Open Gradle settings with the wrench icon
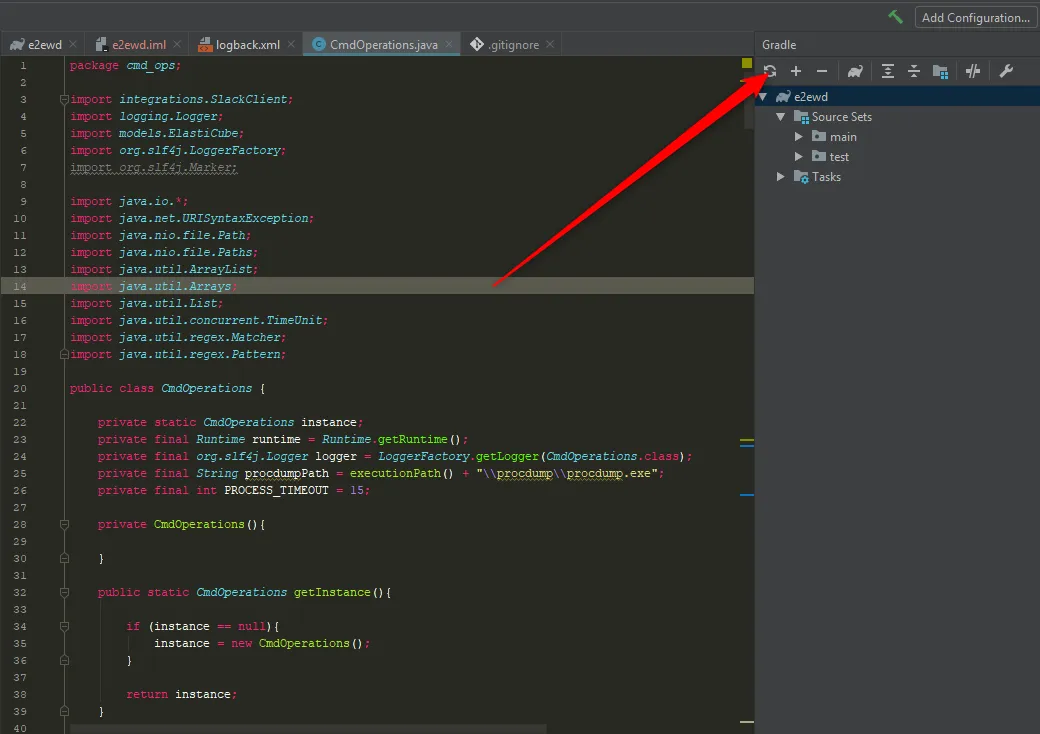The height and width of the screenshot is (734, 1040). coord(1007,70)
